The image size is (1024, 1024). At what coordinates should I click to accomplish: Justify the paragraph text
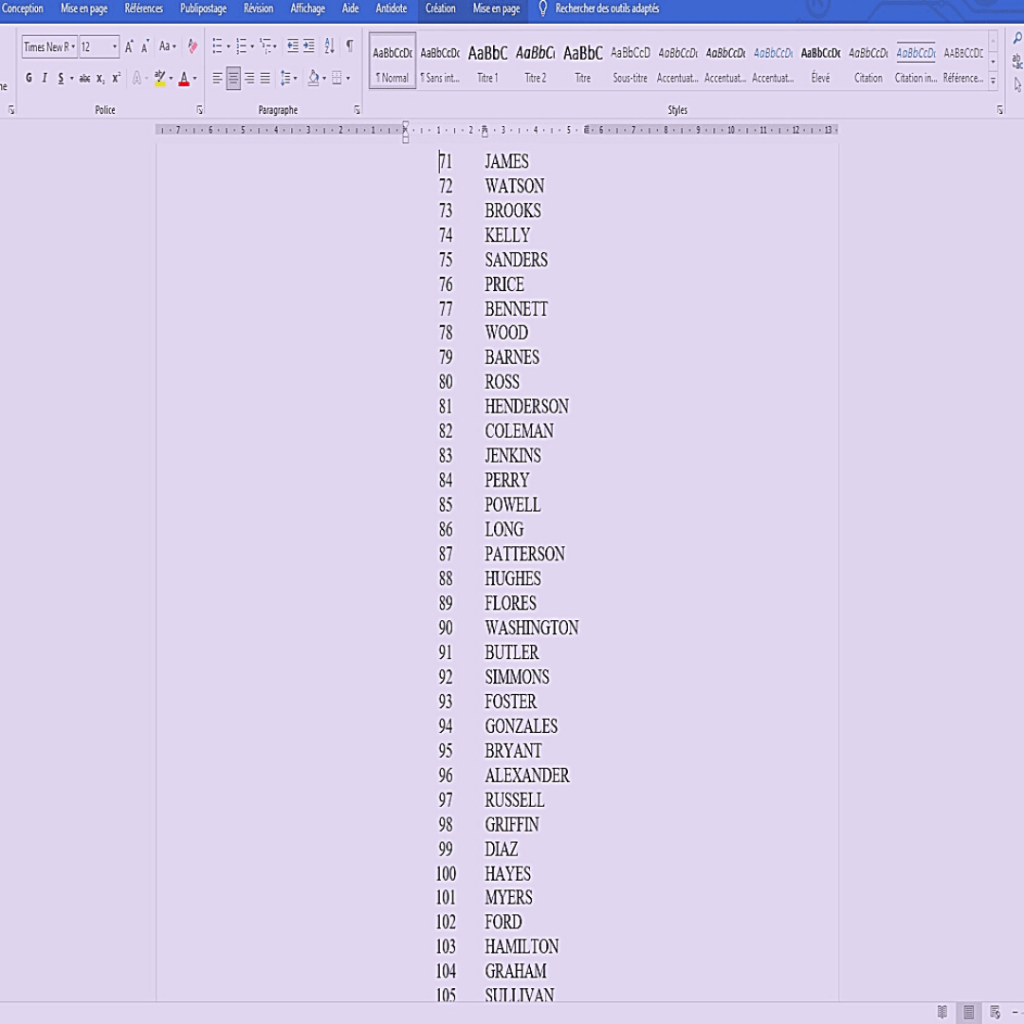click(x=265, y=78)
